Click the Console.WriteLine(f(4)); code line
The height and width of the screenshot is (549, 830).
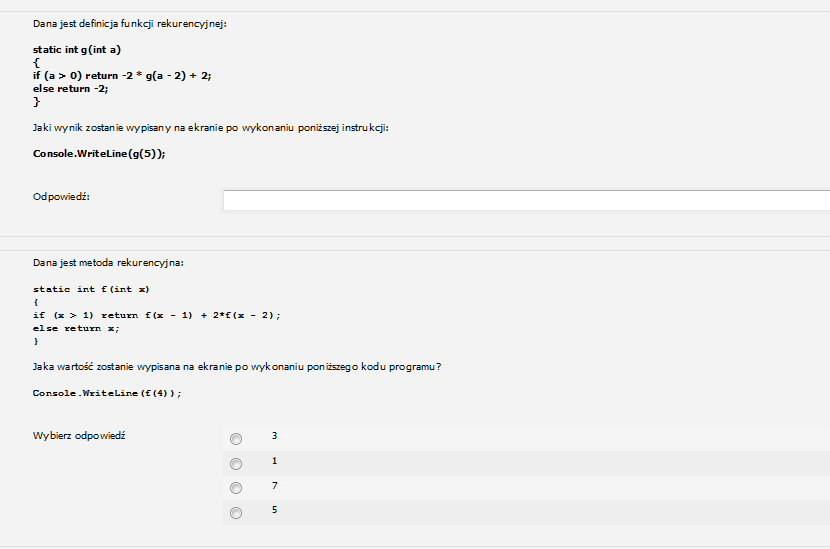tap(107, 393)
